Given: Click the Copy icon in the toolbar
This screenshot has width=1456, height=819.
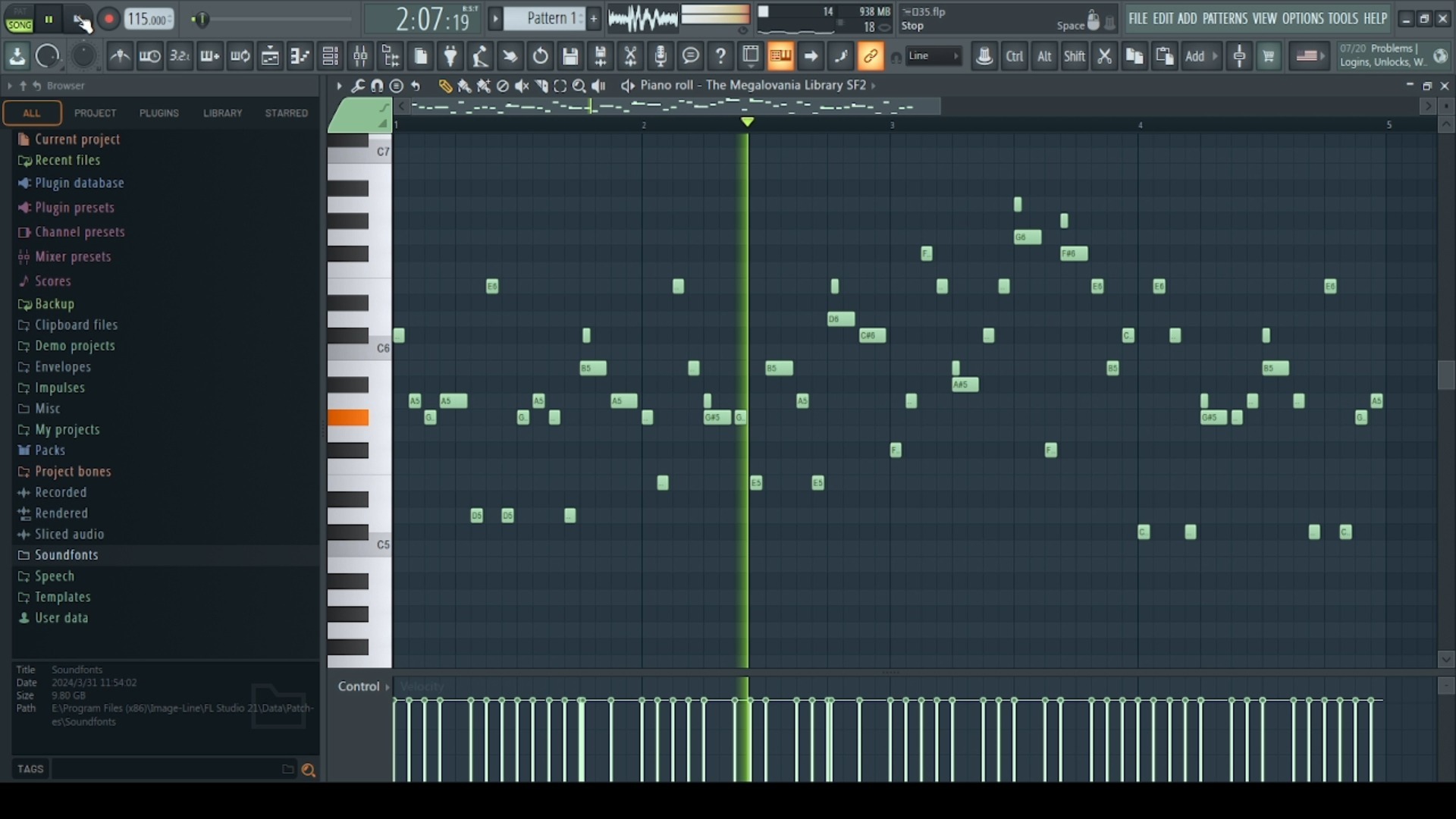Looking at the screenshot, I should click(x=1134, y=56).
